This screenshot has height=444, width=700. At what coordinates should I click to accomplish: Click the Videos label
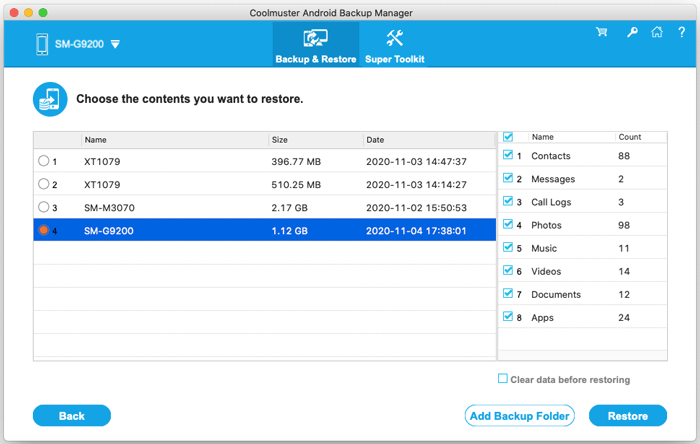(x=546, y=272)
